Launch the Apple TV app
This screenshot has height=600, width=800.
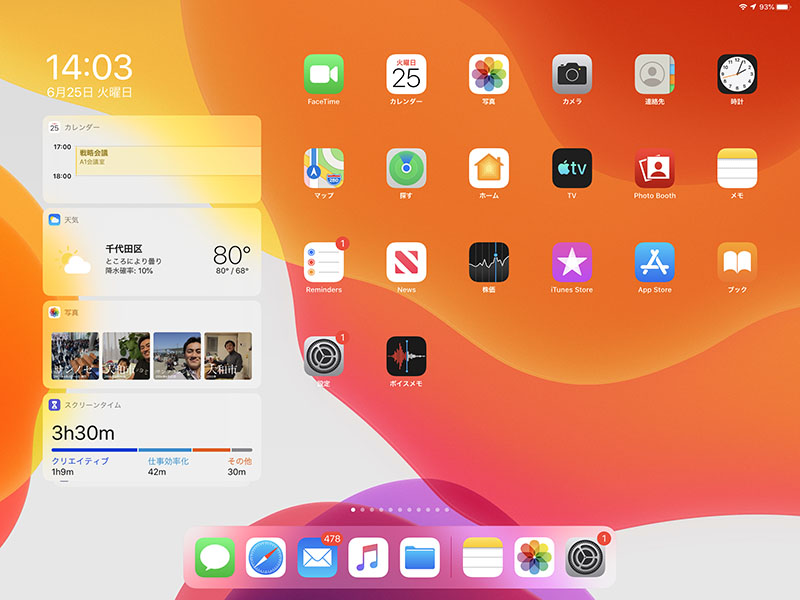click(572, 168)
